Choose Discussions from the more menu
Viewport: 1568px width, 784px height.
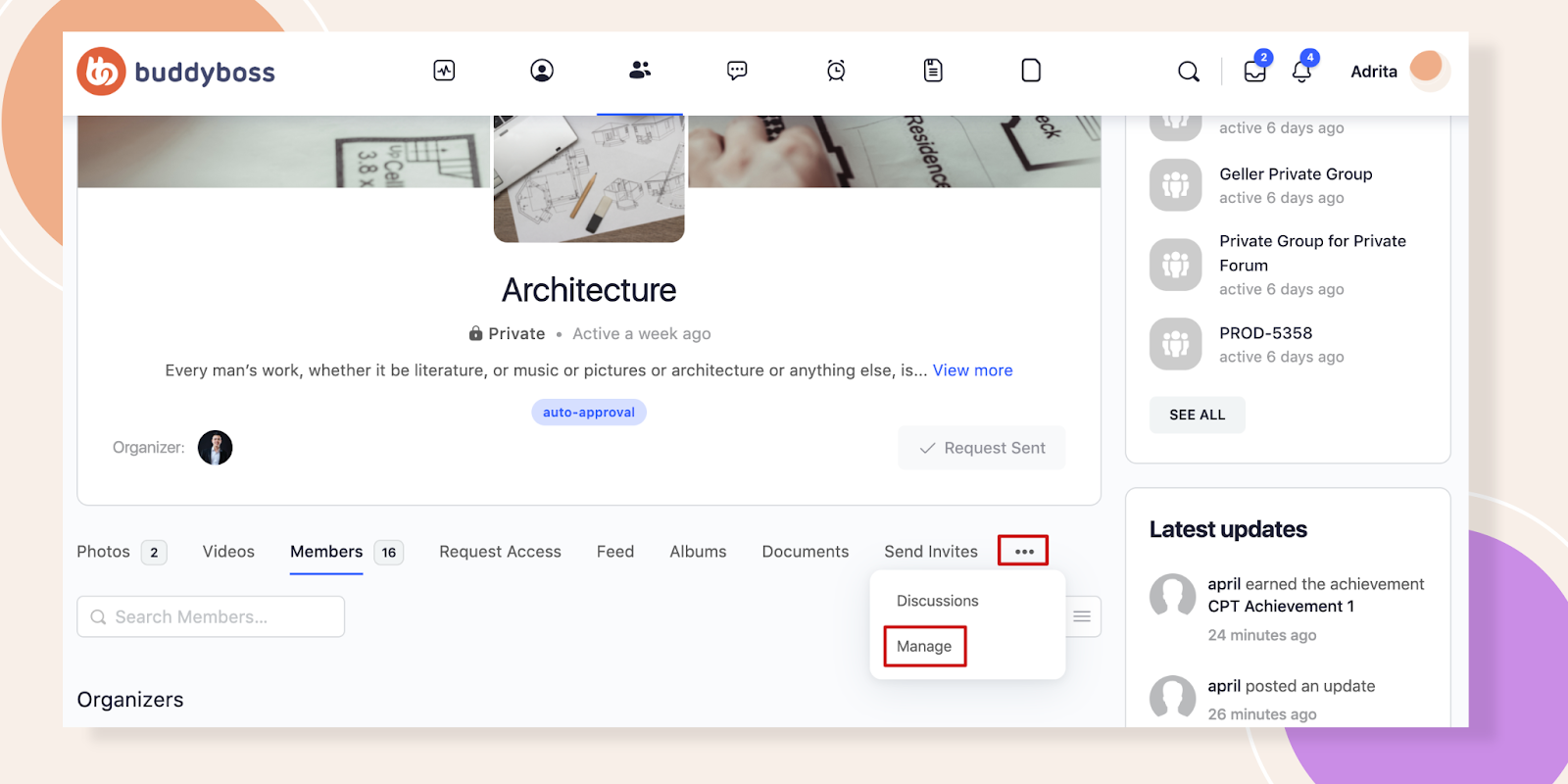coord(938,601)
